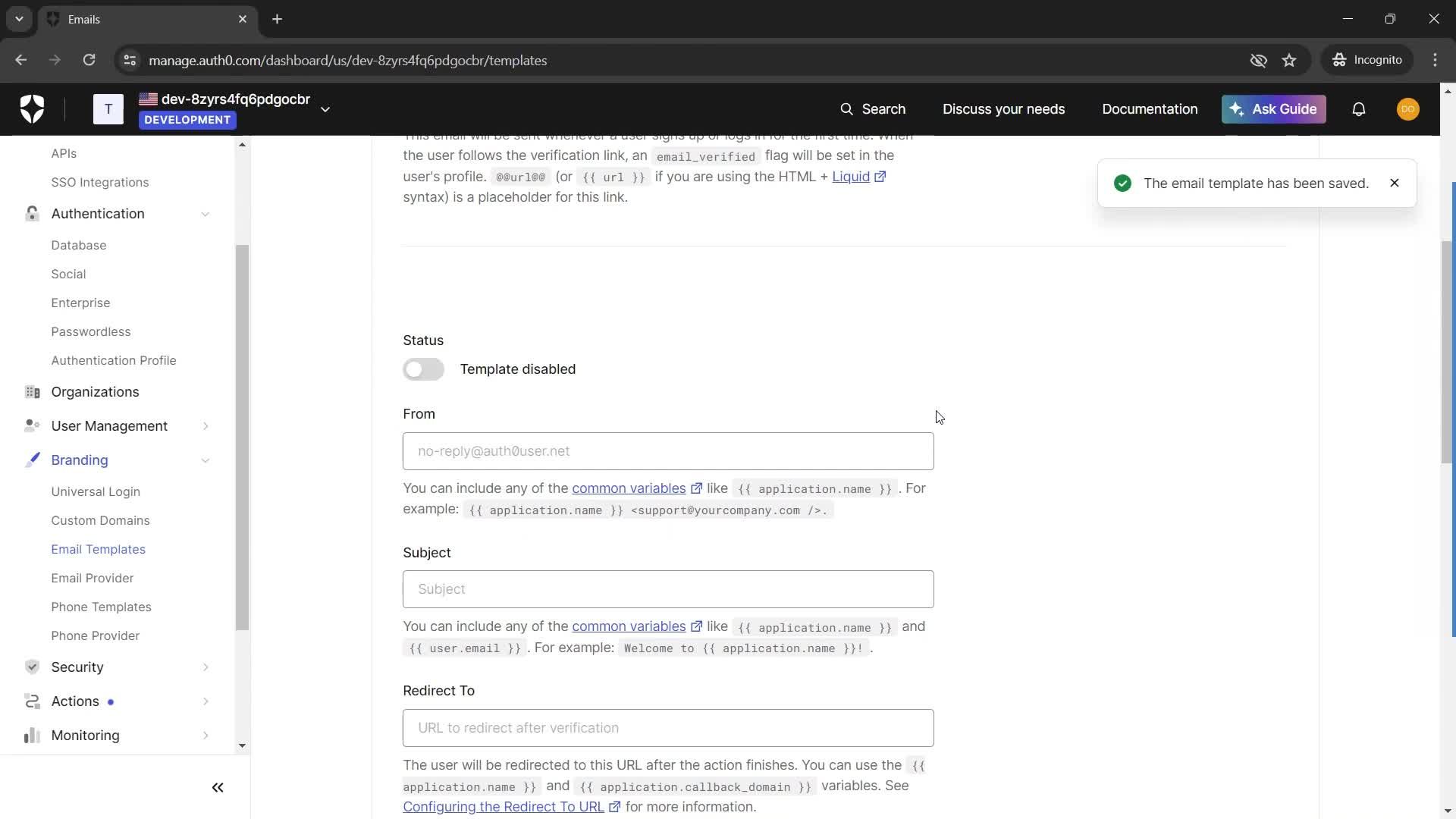
Task: Click sidebar scroll-down arrow
Action: point(242,745)
